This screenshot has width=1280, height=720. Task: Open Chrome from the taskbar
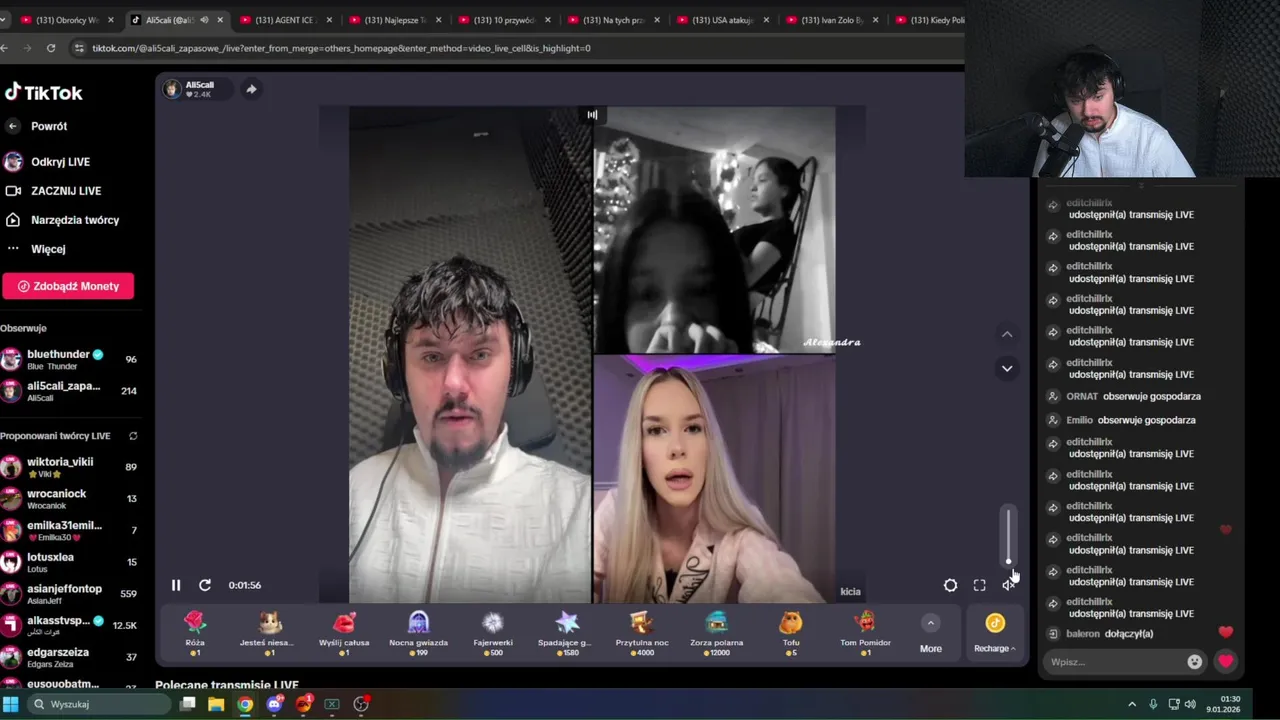(245, 704)
